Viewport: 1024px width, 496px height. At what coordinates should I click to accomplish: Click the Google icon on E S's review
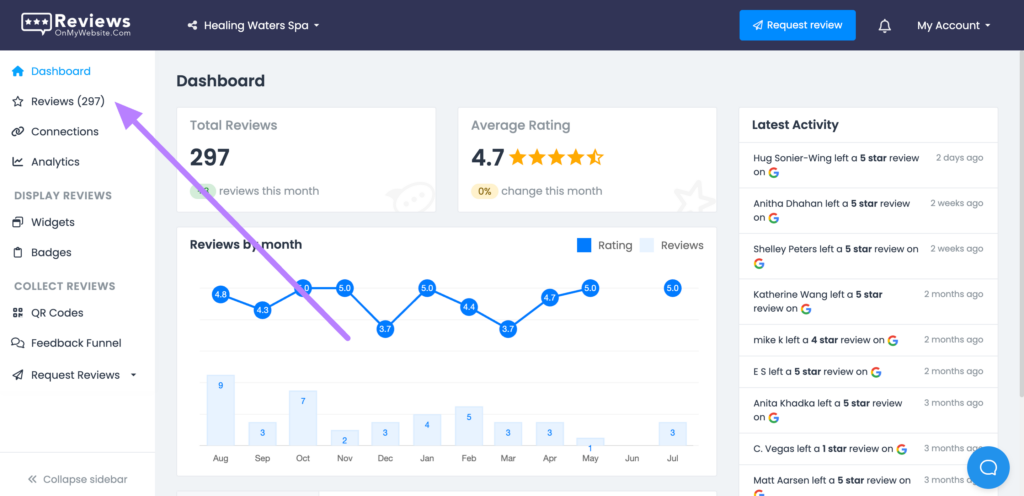point(876,372)
